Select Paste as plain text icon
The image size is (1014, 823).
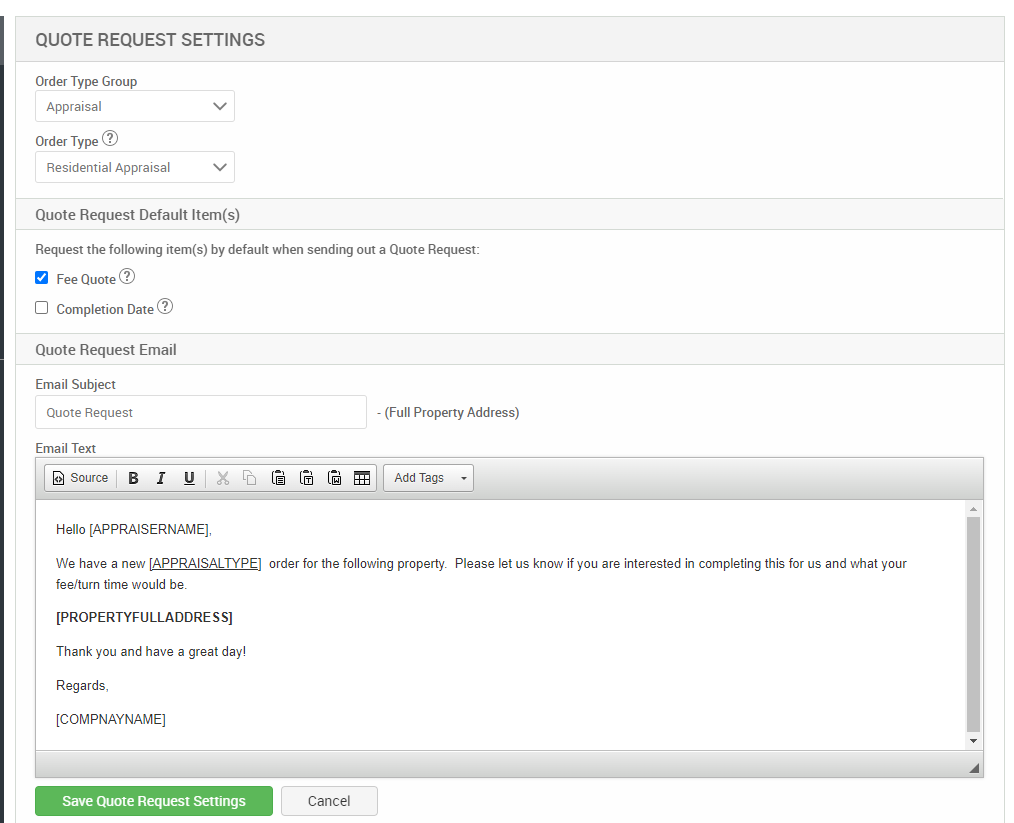click(307, 478)
